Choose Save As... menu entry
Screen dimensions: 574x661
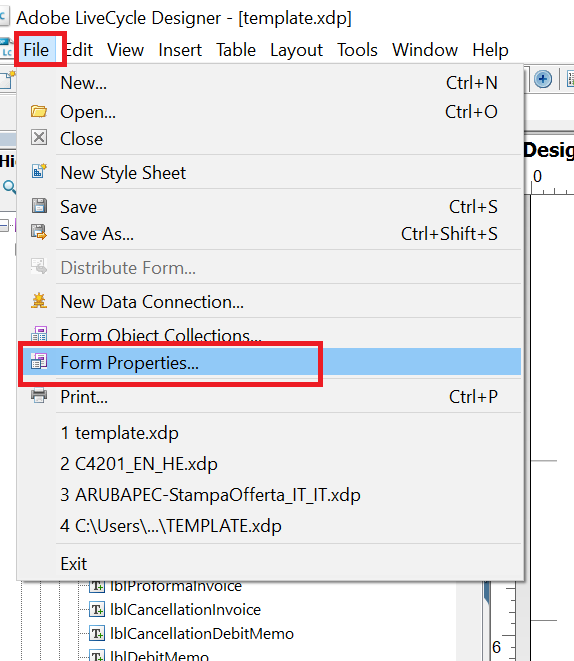pos(270,234)
